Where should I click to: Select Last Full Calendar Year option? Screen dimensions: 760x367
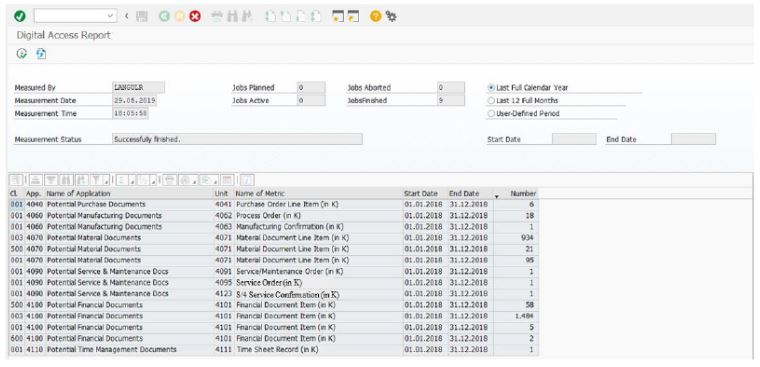click(491, 88)
